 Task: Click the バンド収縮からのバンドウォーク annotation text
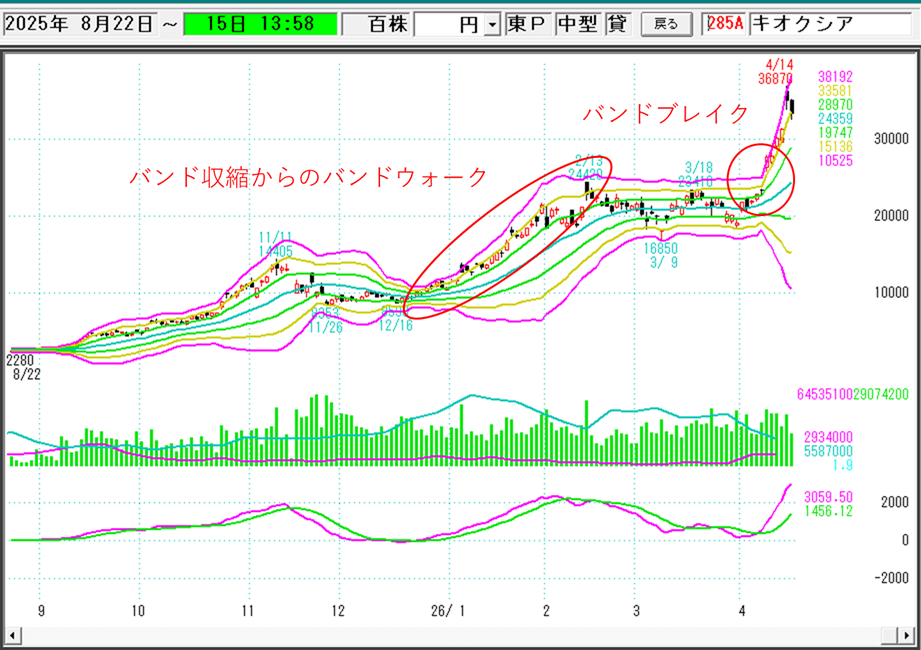click(308, 177)
